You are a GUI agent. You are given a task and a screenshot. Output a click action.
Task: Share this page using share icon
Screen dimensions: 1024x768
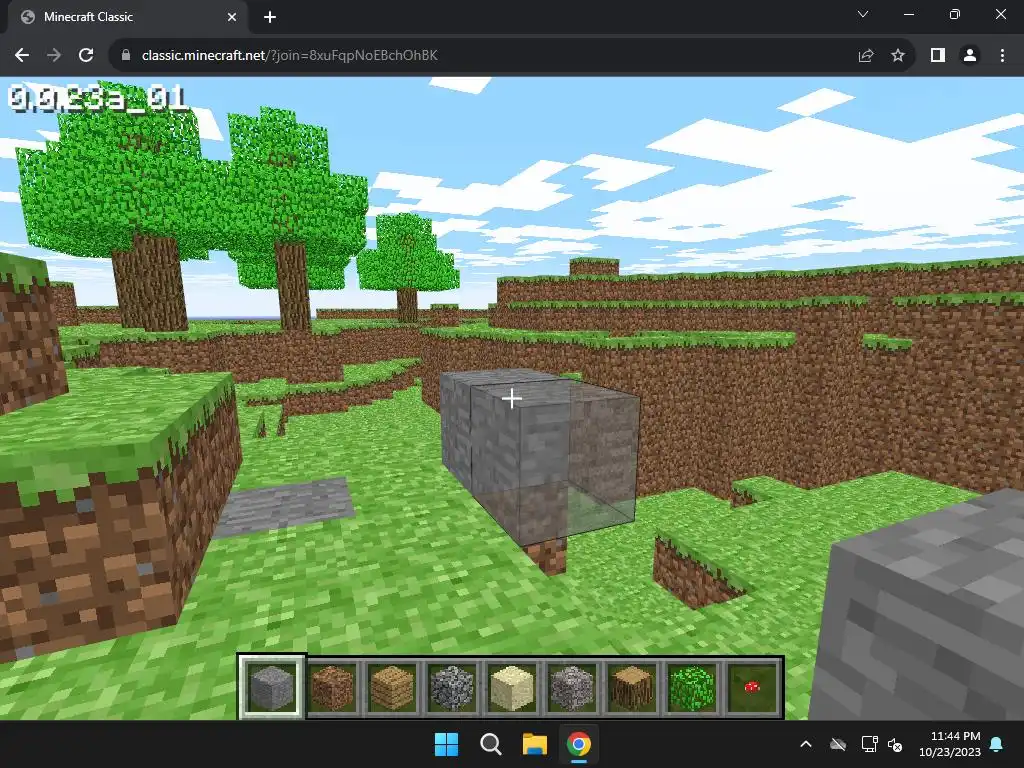(866, 56)
